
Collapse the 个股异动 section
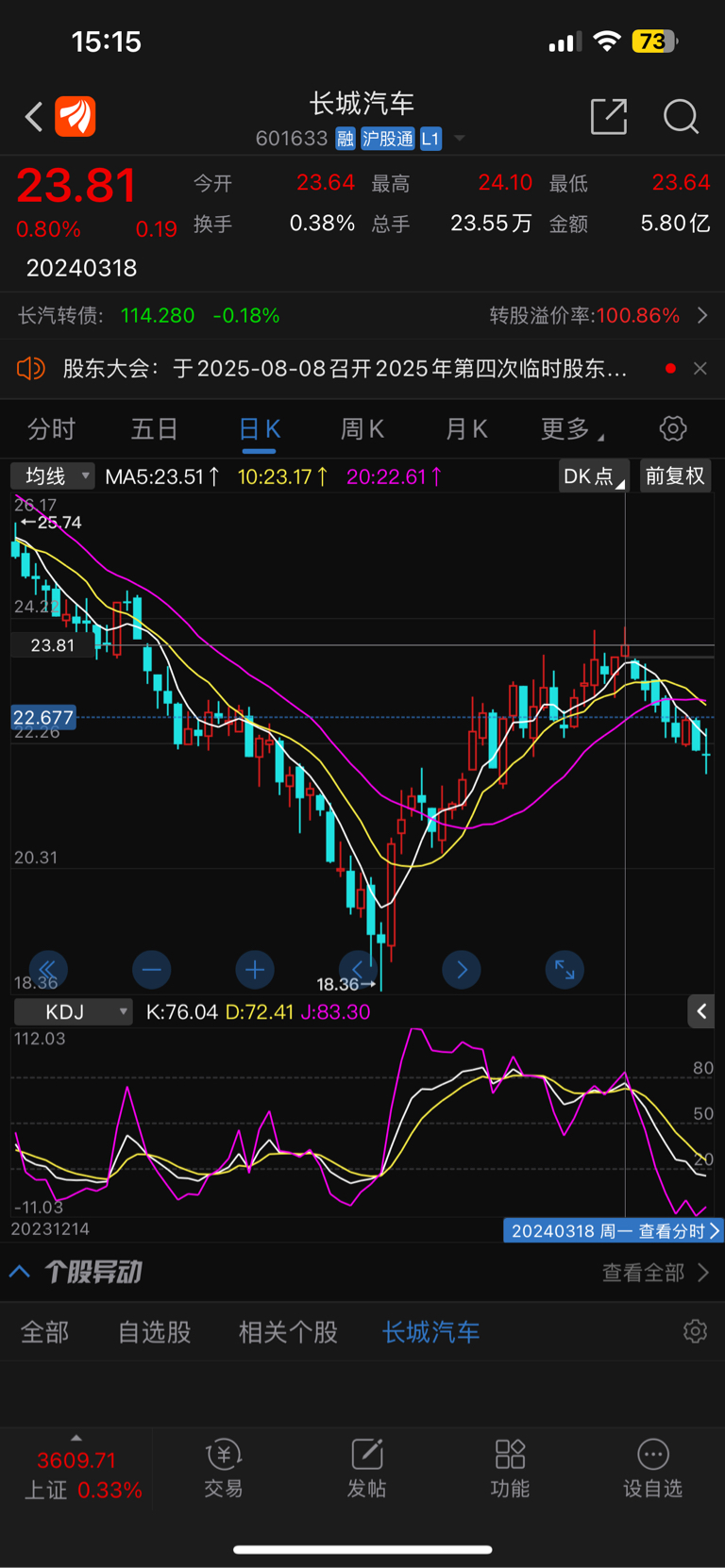[19, 1272]
